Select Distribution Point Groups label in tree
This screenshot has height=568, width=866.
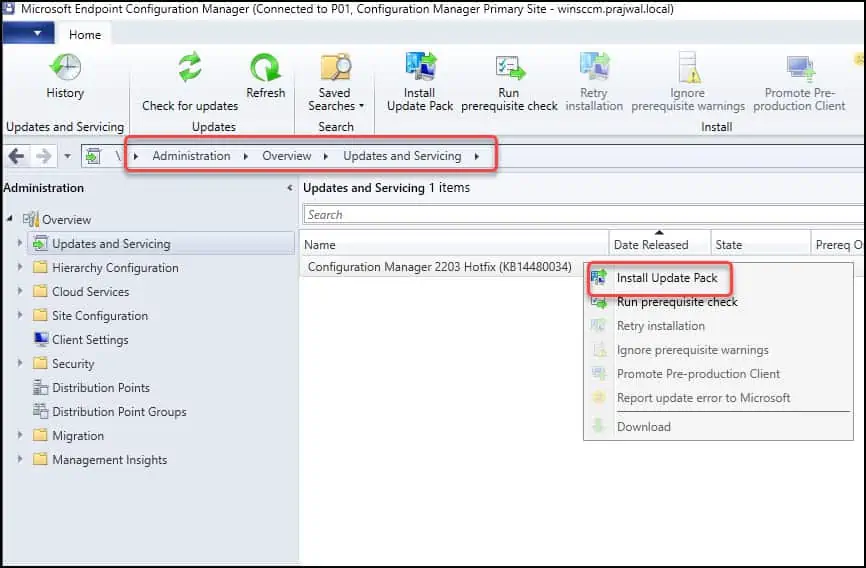coord(119,412)
